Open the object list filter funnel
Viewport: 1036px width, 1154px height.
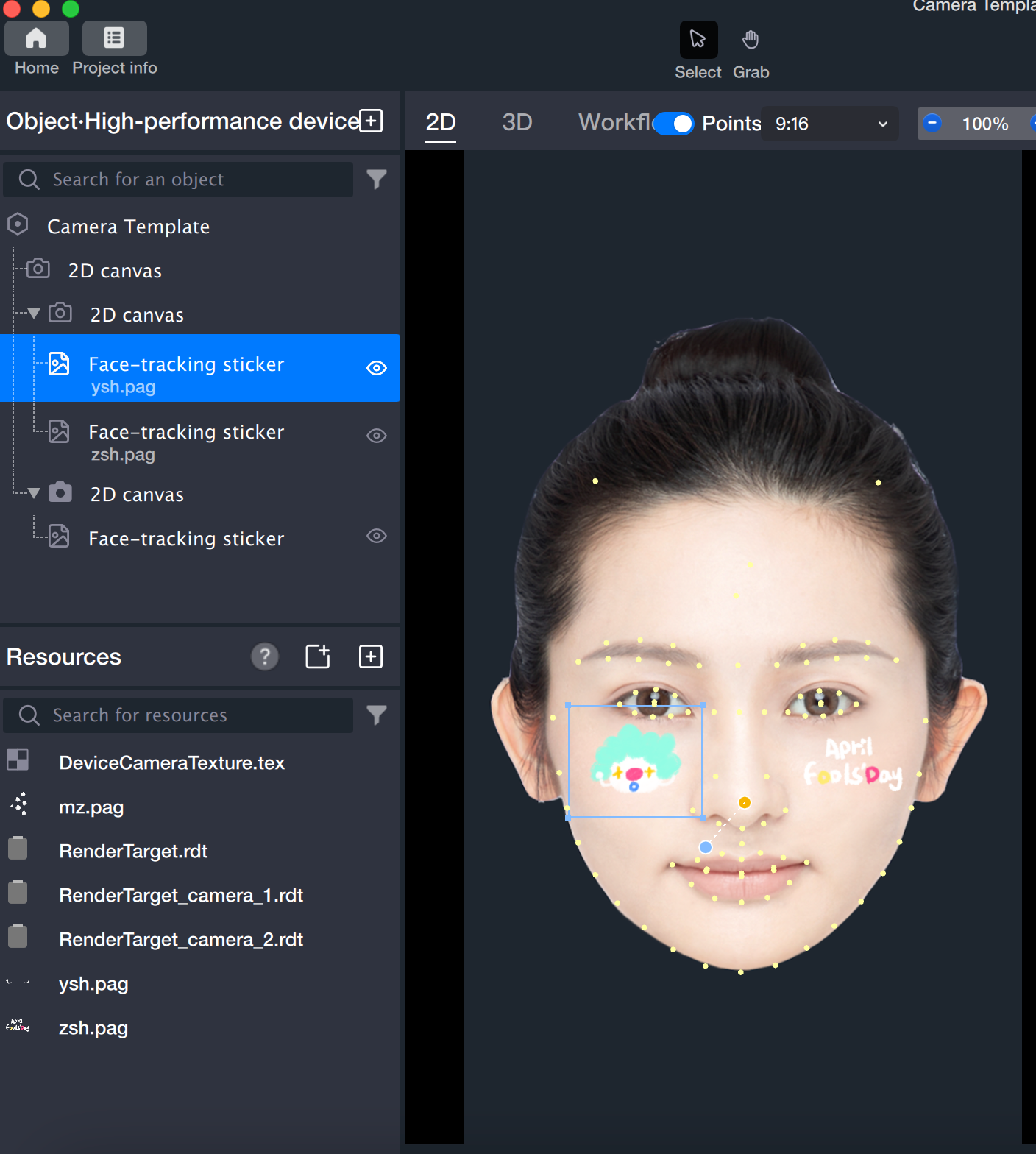coord(376,180)
